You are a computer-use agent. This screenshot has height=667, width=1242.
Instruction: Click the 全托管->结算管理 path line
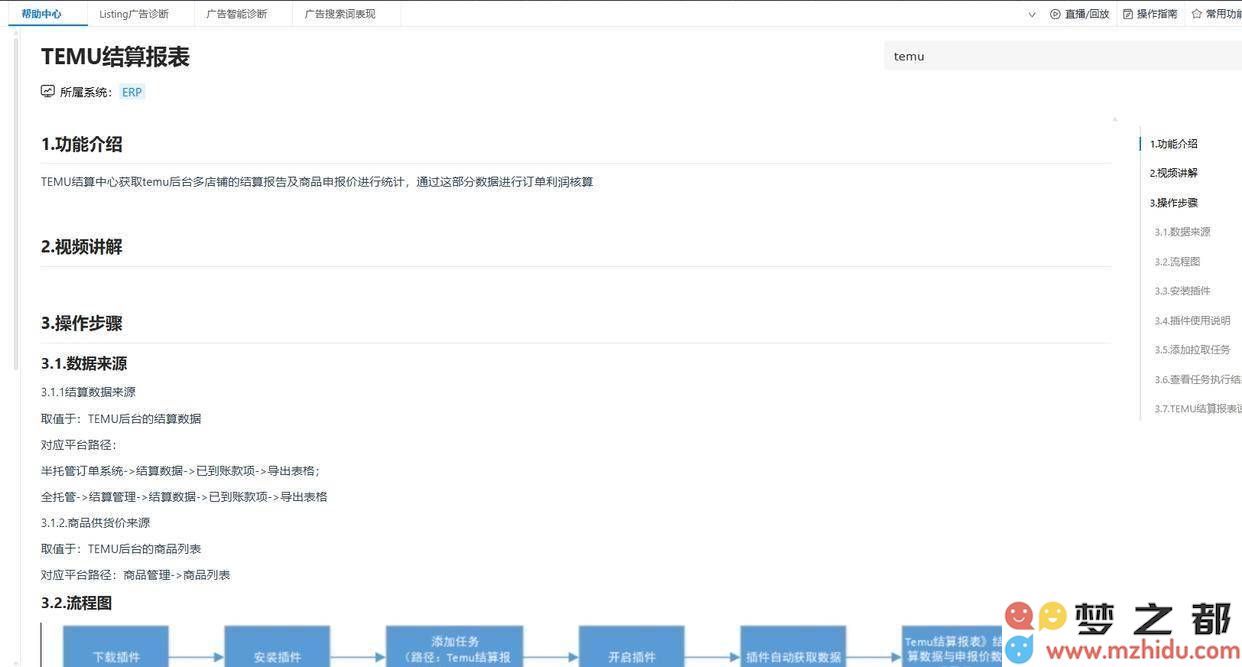184,496
